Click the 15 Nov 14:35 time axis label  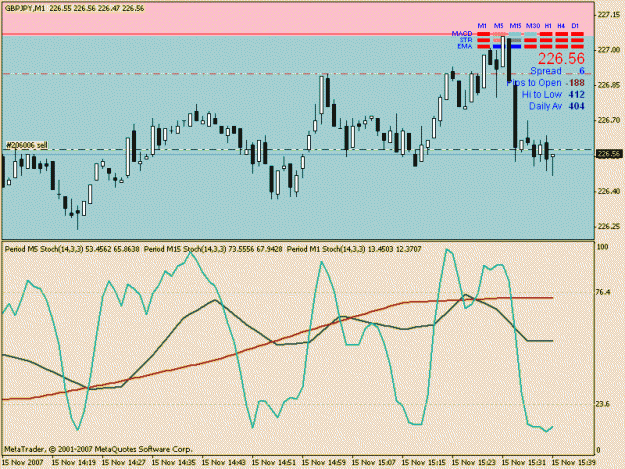point(174,463)
